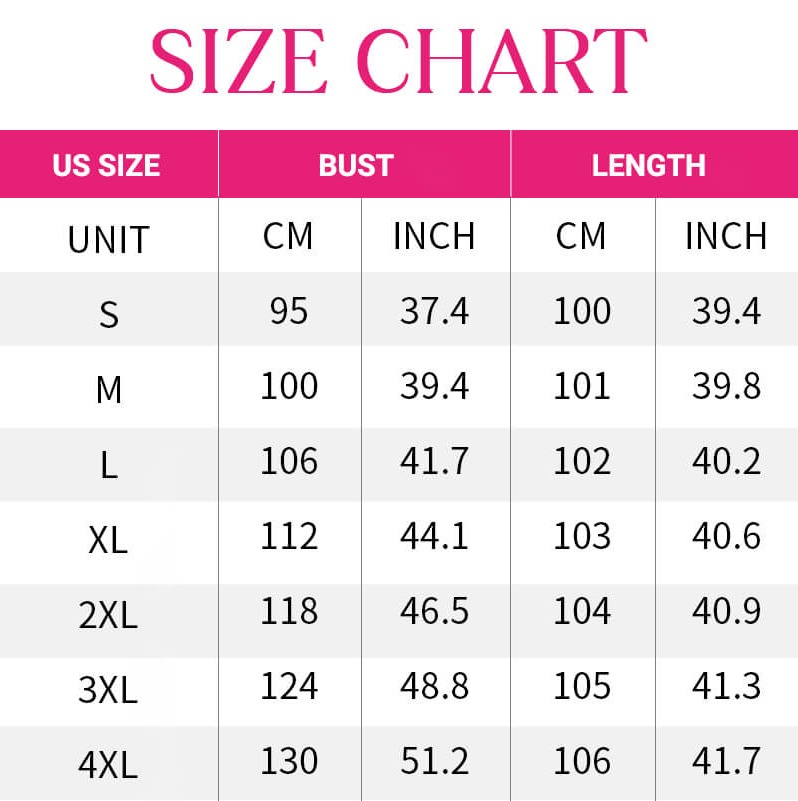Click the INCH subheader under LENGTH
798x801 pixels.
coord(726,237)
